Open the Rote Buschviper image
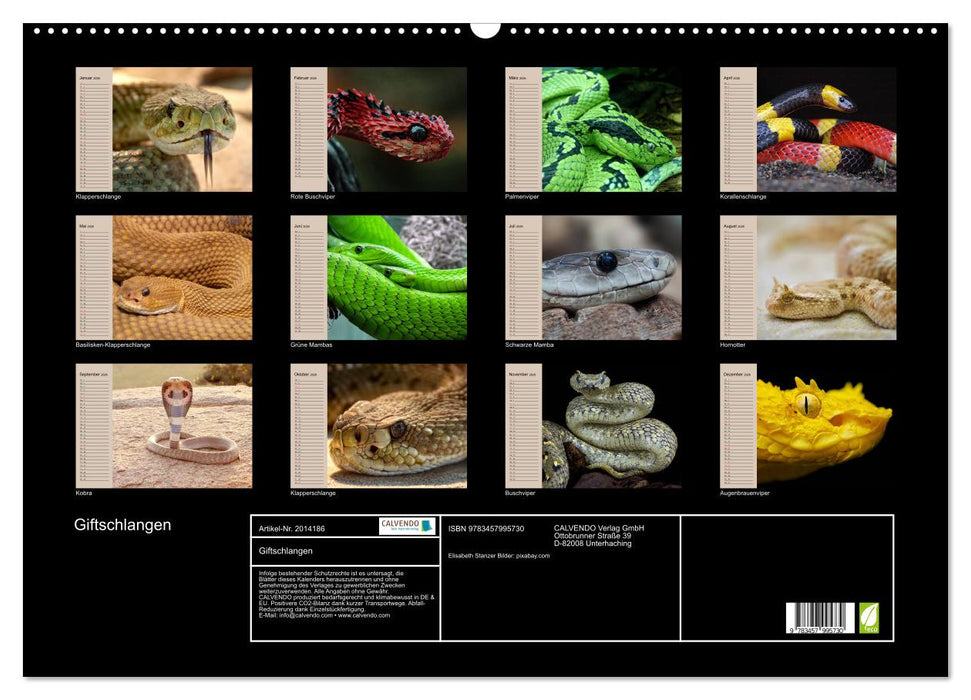Viewport: 971px width, 700px height. [x=396, y=129]
